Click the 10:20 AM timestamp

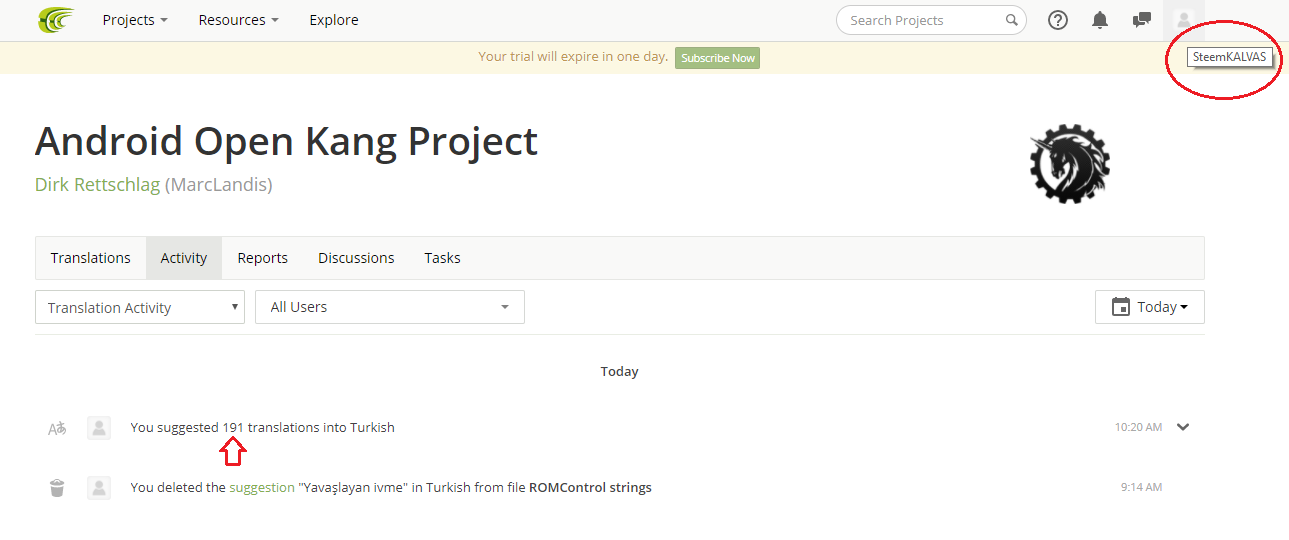point(1138,427)
